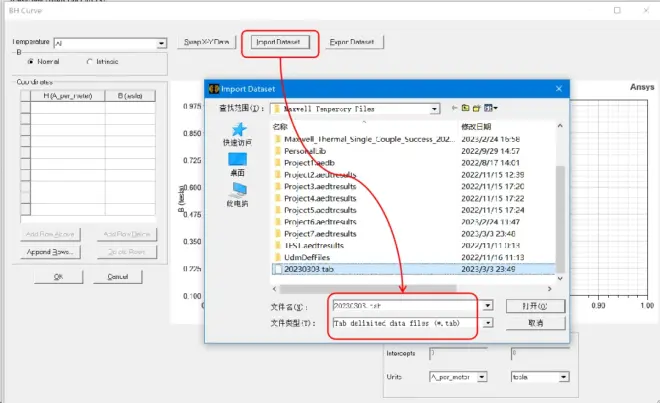This screenshot has width=660, height=403.
Task: Maximize the BH Curve window
Action: click(x=617, y=11)
